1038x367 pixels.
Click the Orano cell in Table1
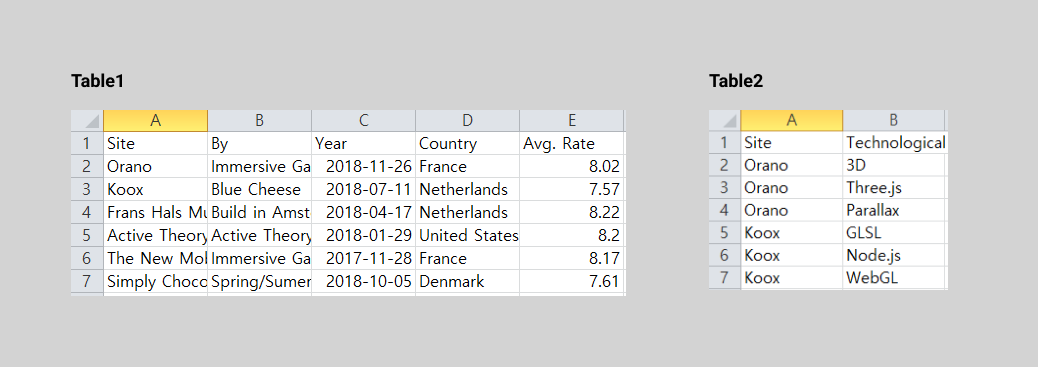(x=156, y=167)
